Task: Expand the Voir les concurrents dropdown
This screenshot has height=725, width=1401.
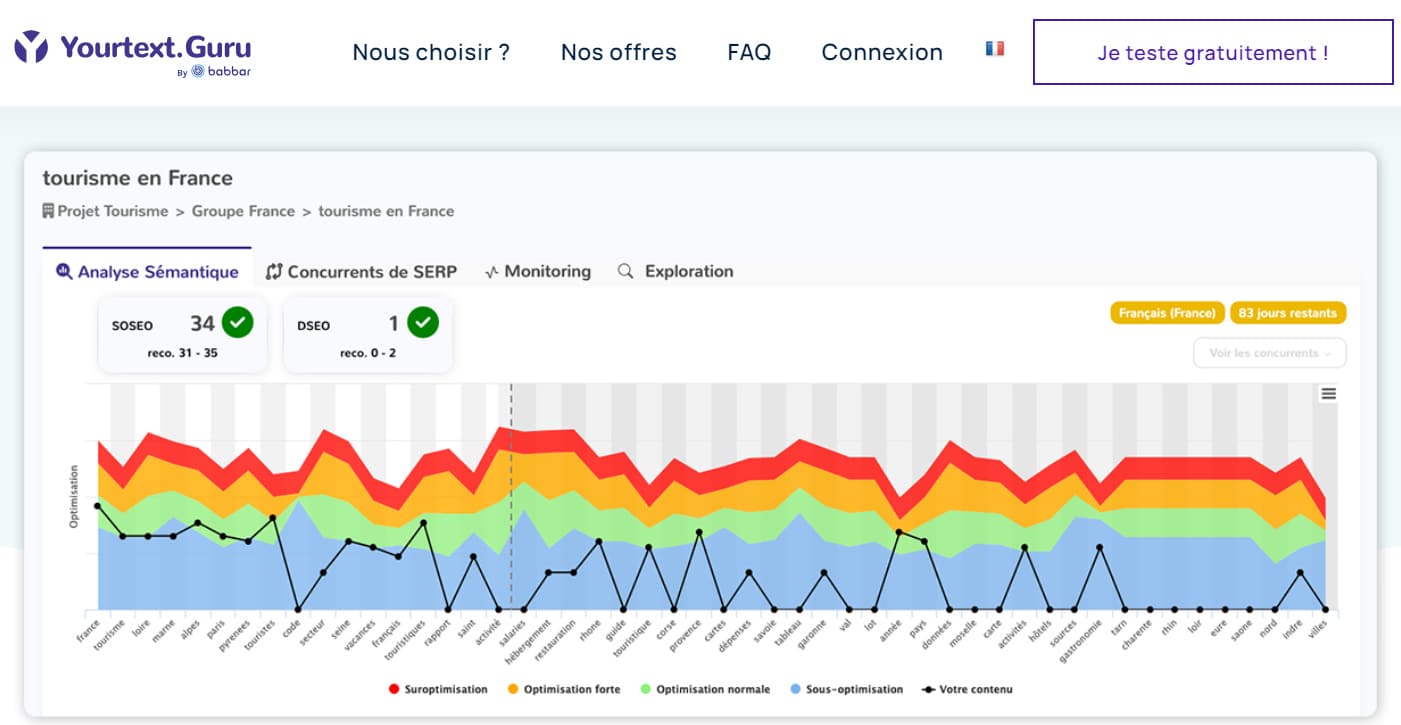Action: point(1270,353)
